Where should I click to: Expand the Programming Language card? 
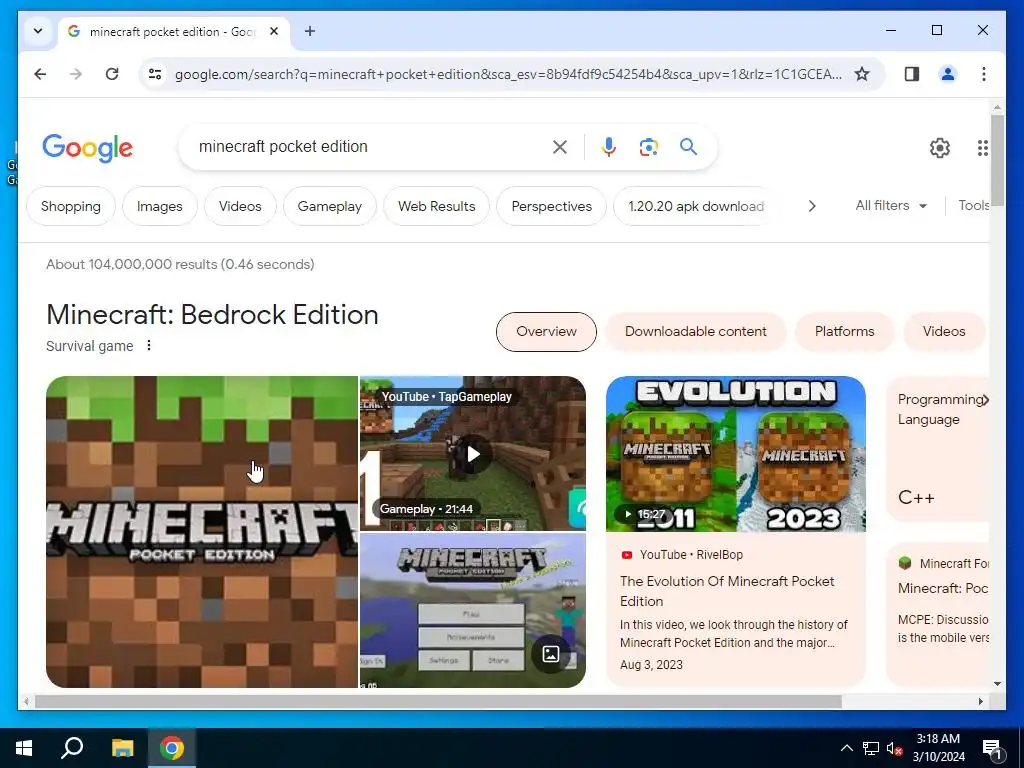coord(938,449)
